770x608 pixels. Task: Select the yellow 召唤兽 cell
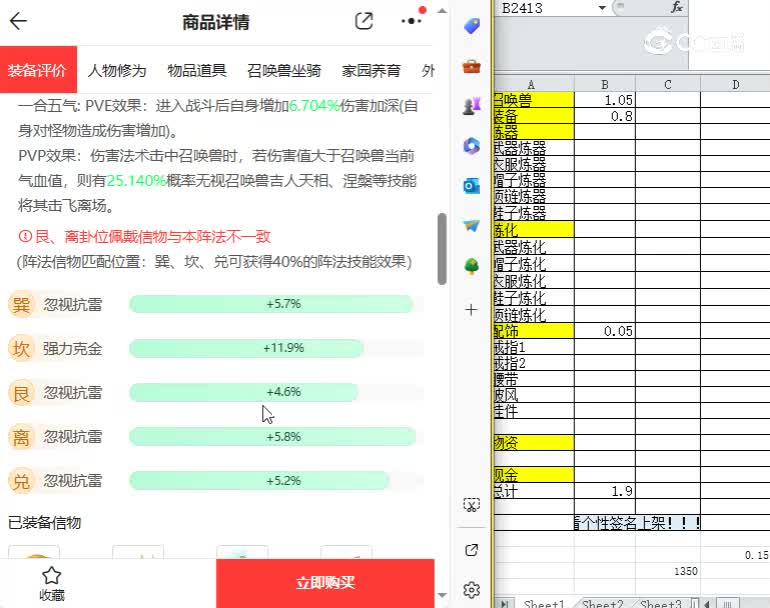[534, 100]
